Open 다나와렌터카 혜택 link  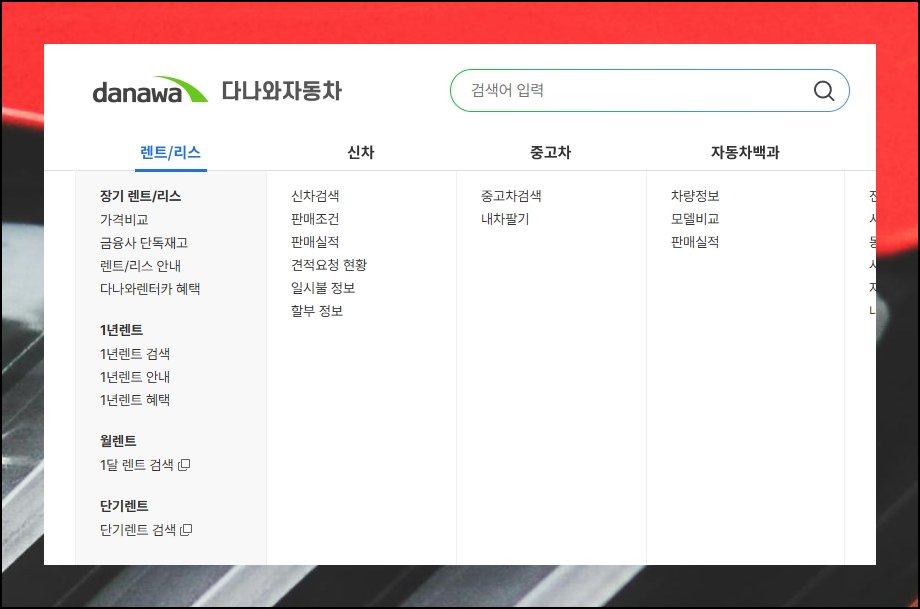coord(150,289)
